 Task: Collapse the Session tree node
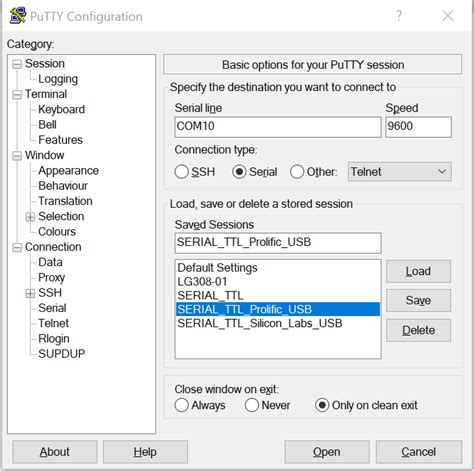tap(17, 64)
